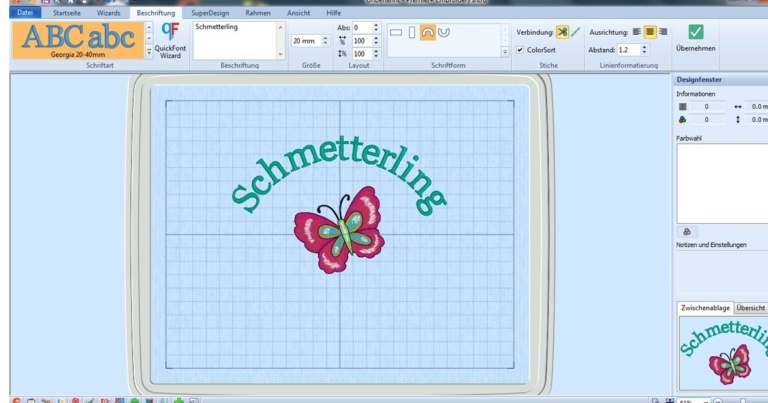Click the green plus icon in bottom toolbar
Screen dimensions: 768x403
179,401
